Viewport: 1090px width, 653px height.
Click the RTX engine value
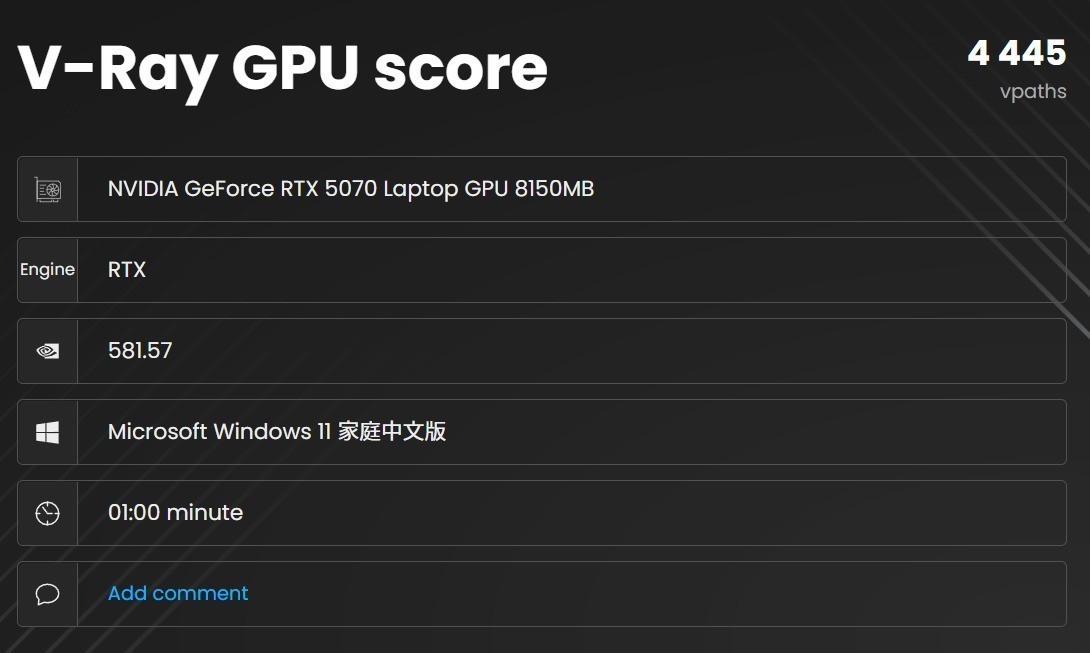(127, 270)
